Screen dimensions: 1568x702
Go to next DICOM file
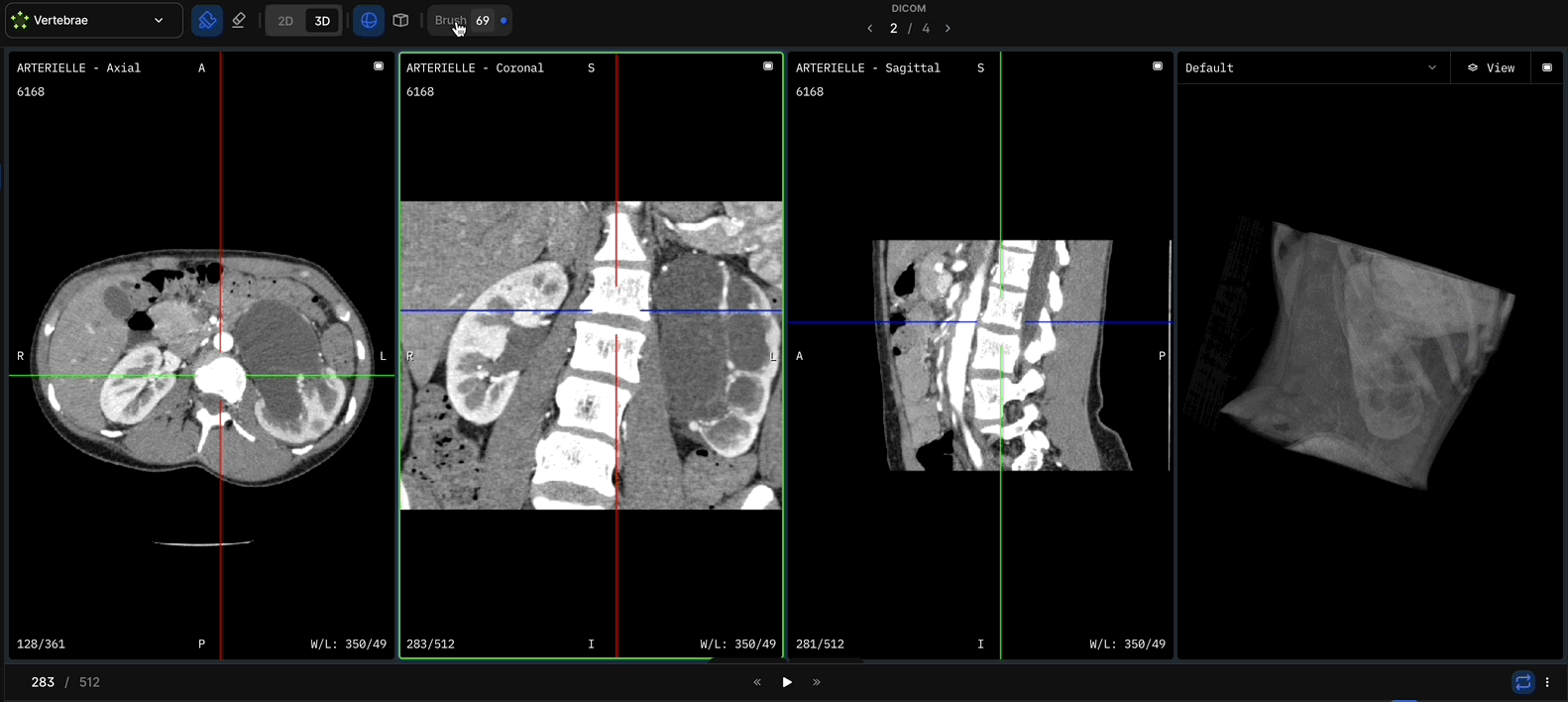948,29
